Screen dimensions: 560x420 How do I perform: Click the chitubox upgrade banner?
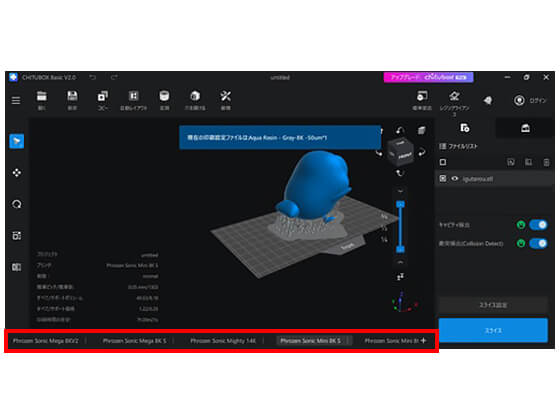[x=429, y=77]
